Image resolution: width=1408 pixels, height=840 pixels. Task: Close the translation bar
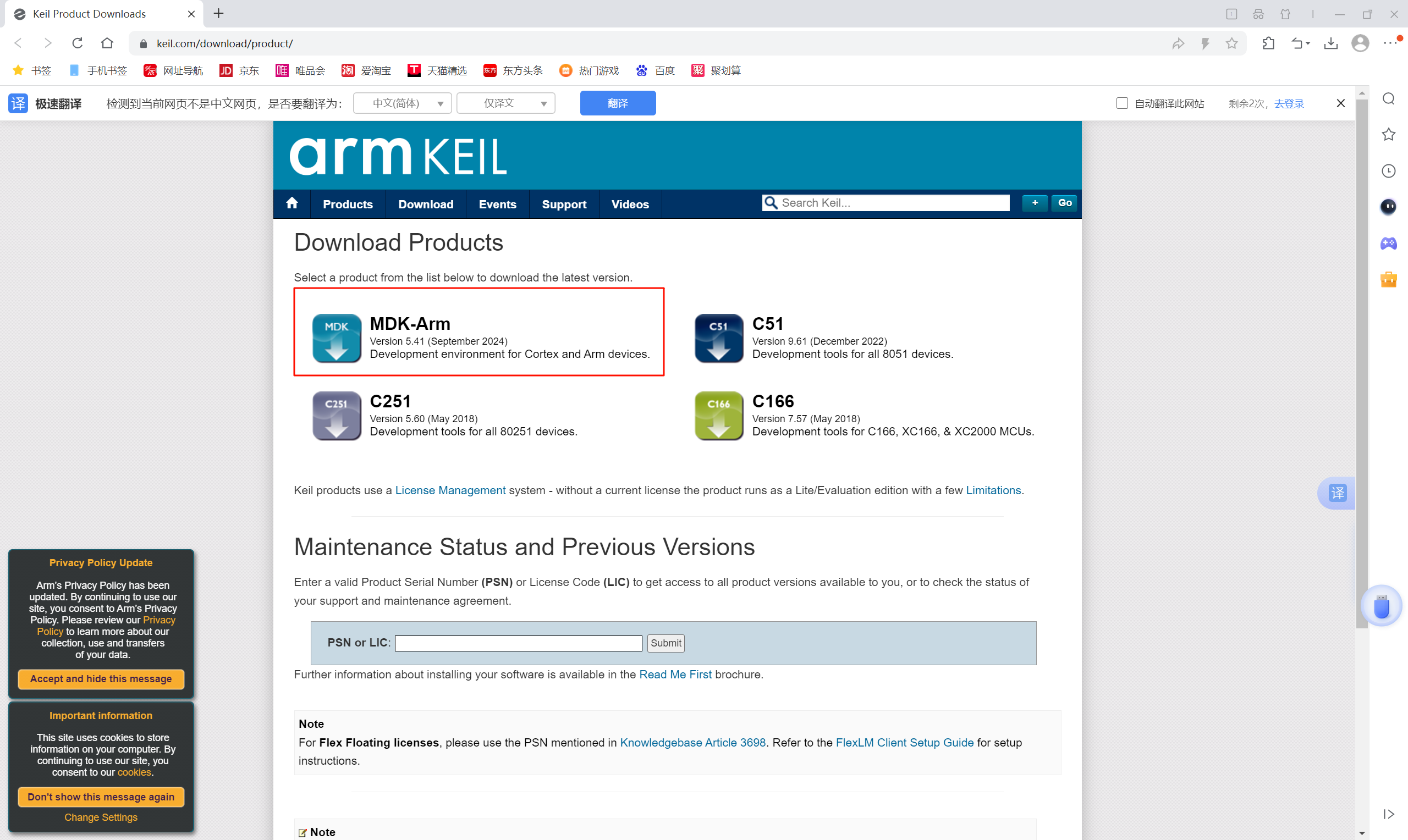pos(1340,103)
